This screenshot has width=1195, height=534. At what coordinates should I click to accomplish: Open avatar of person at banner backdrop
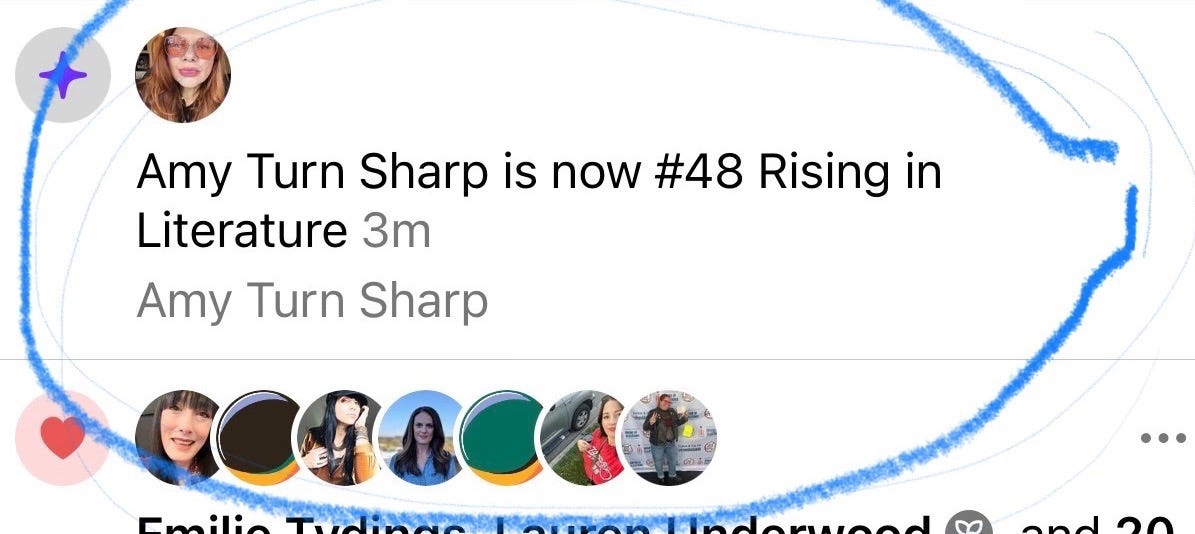(x=670, y=438)
